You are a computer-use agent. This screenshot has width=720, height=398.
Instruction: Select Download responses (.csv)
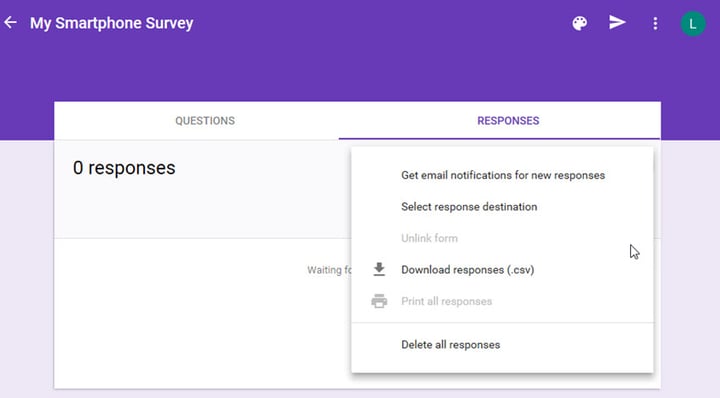(x=502, y=270)
